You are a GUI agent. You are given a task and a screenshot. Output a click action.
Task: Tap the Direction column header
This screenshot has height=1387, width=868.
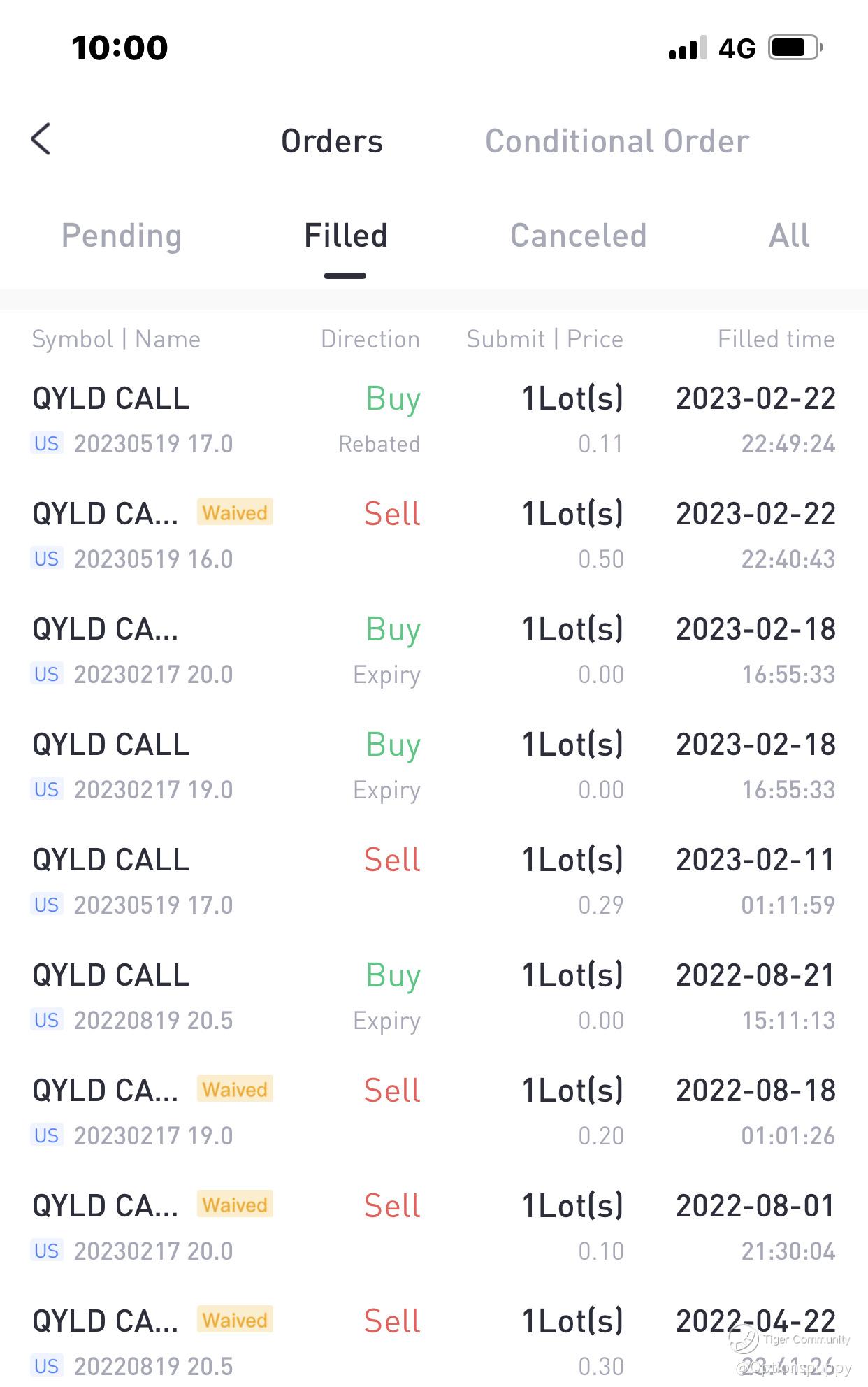click(370, 339)
